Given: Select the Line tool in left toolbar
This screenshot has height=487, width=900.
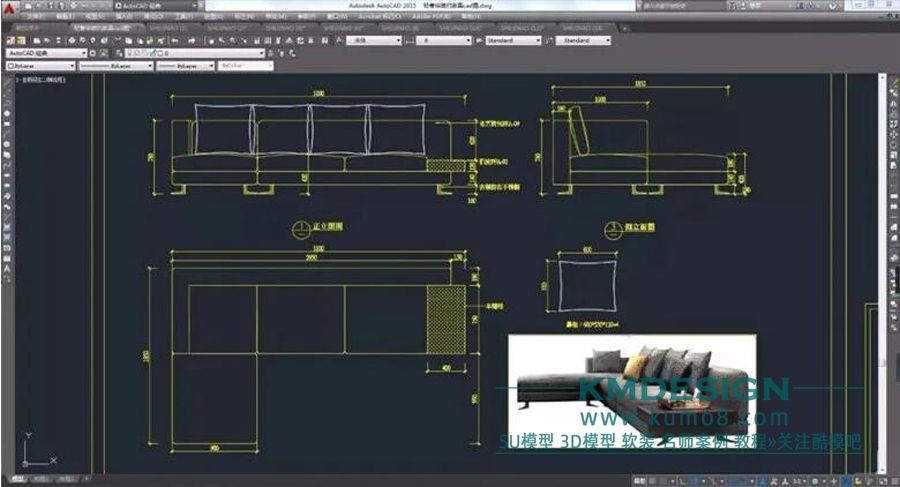Looking at the screenshot, I should click(x=7, y=79).
